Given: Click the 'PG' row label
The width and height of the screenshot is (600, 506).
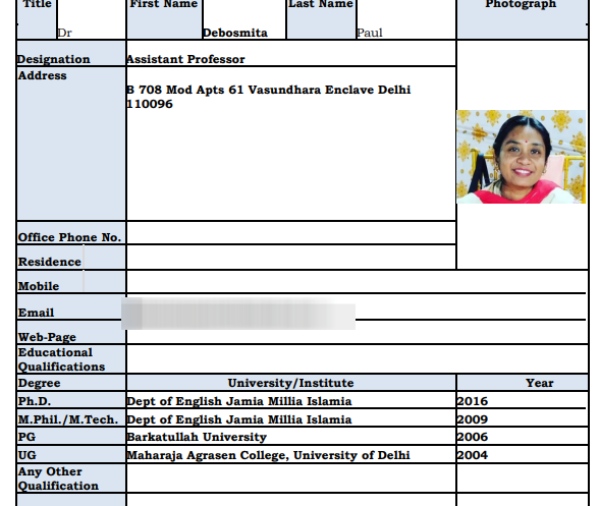Looking at the screenshot, I should [x=27, y=437].
